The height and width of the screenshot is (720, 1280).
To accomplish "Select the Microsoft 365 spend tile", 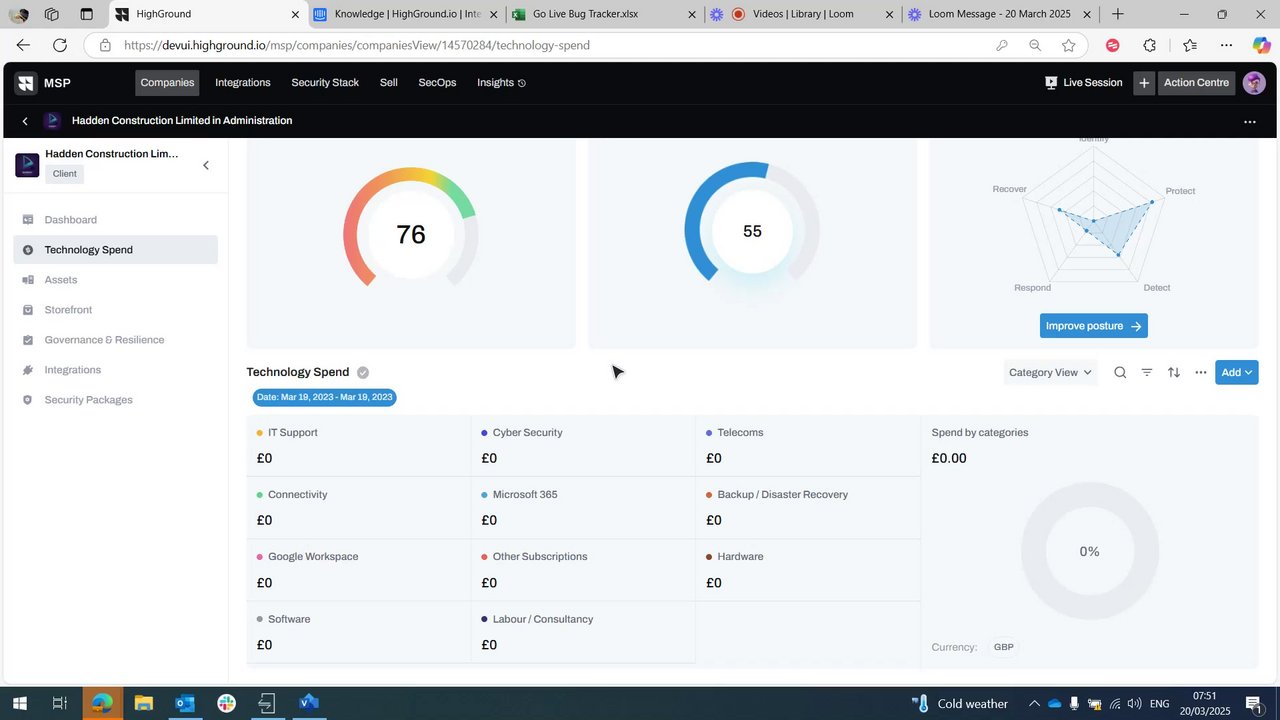I will [x=583, y=507].
